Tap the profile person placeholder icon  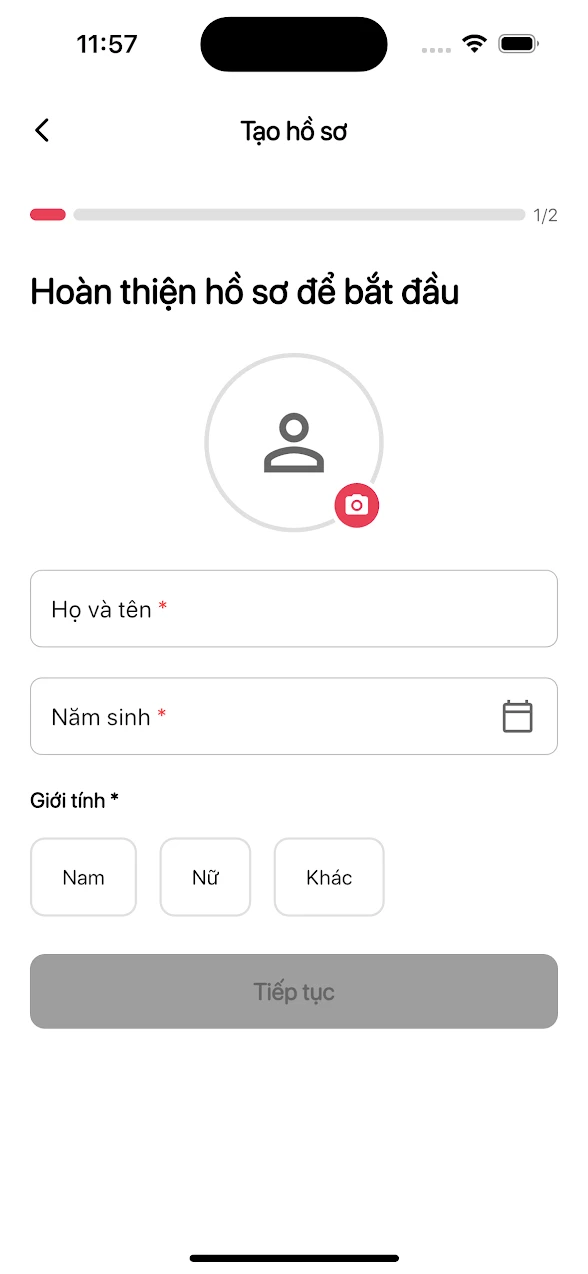point(293,441)
